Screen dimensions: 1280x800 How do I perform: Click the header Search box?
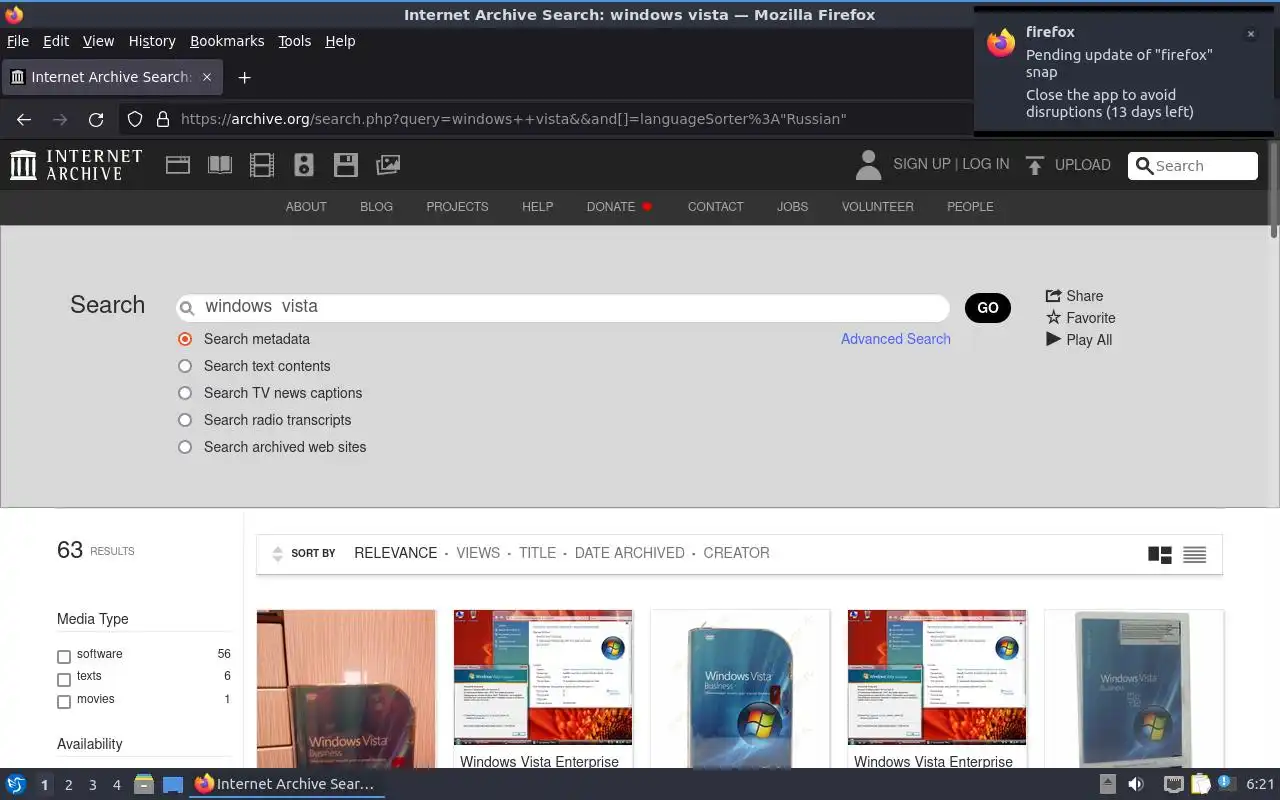1193,166
